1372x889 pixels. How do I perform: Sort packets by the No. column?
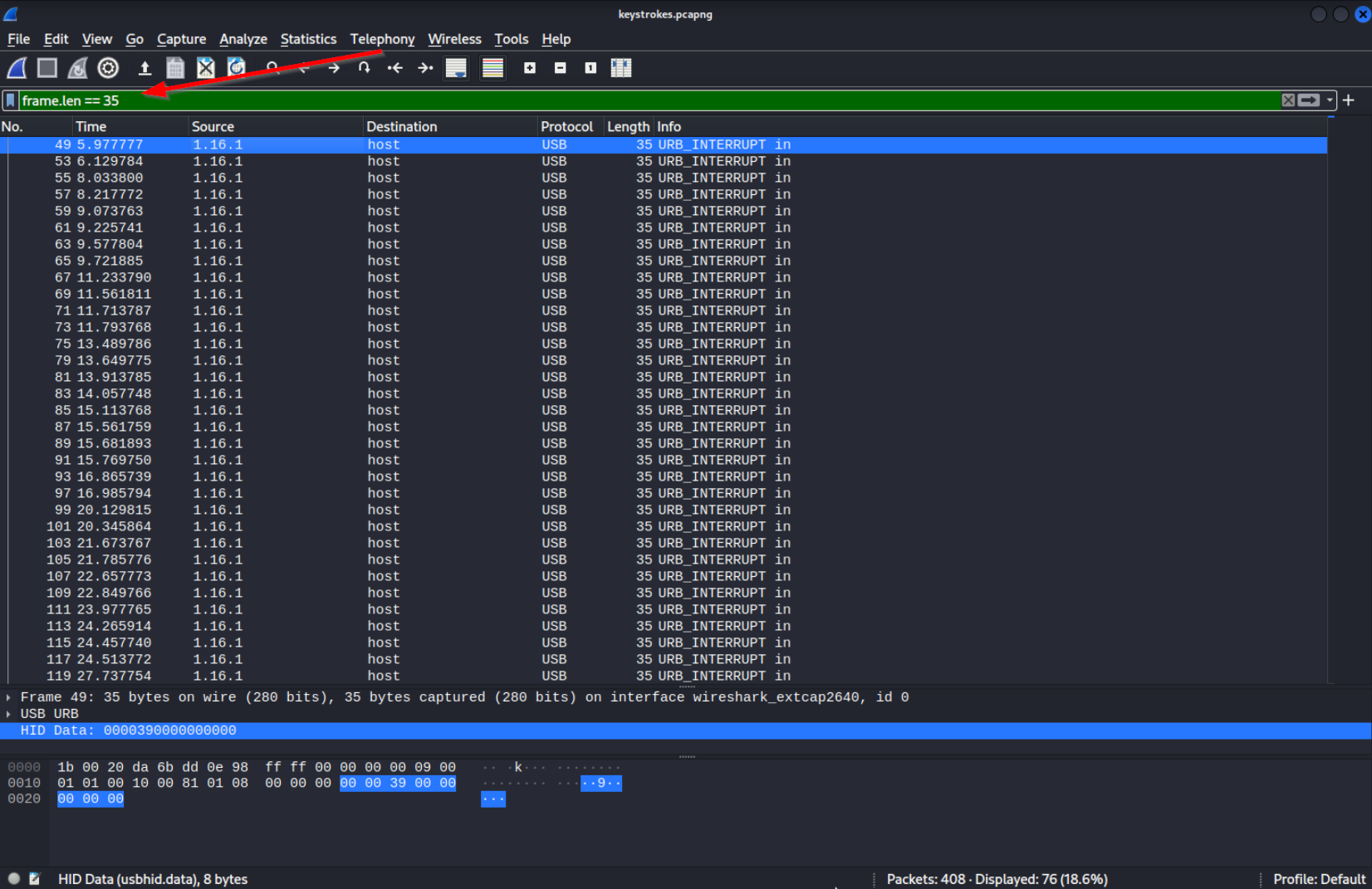coord(36,126)
